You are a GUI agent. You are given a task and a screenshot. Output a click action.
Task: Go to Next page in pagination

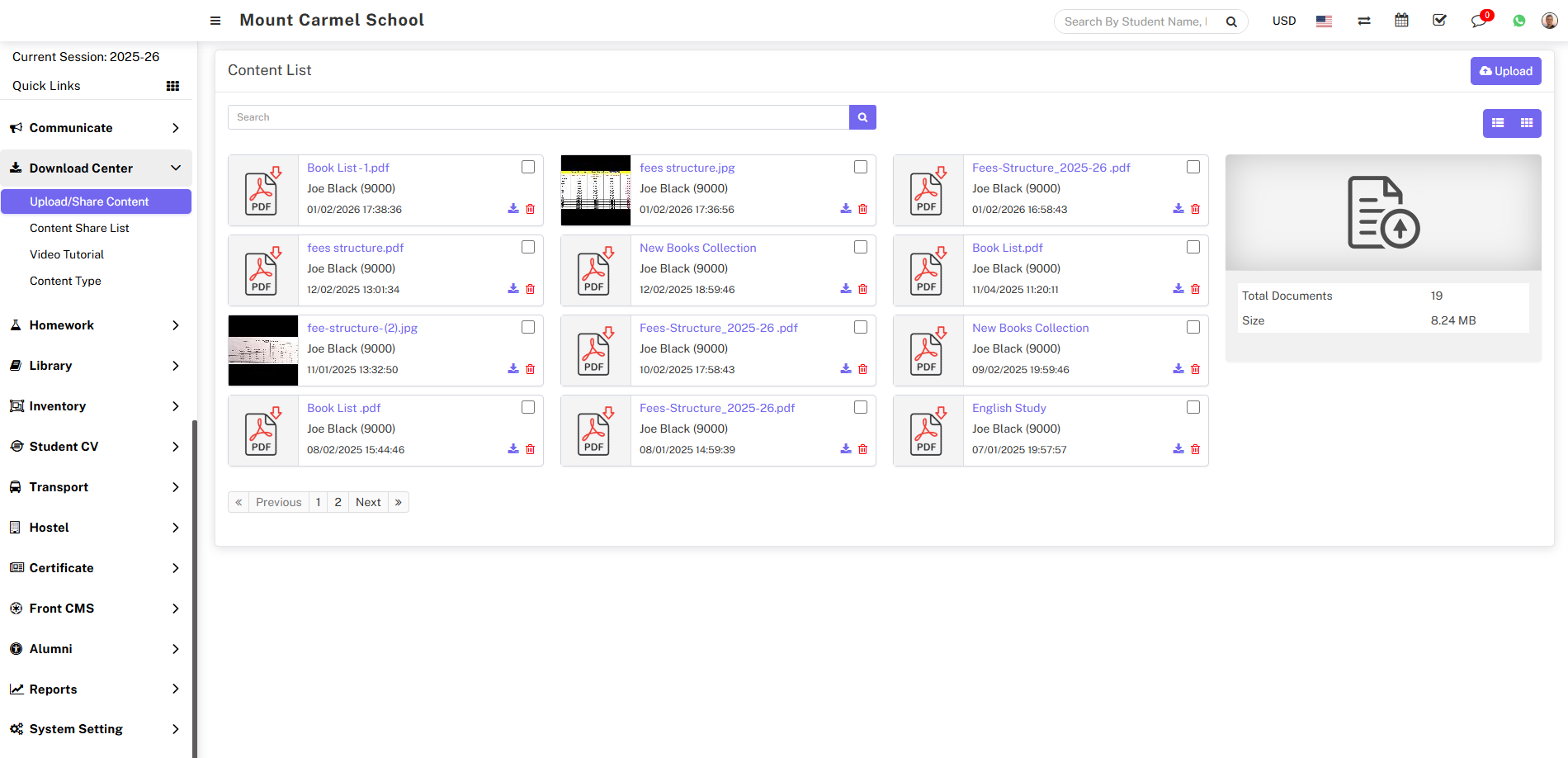tap(368, 502)
